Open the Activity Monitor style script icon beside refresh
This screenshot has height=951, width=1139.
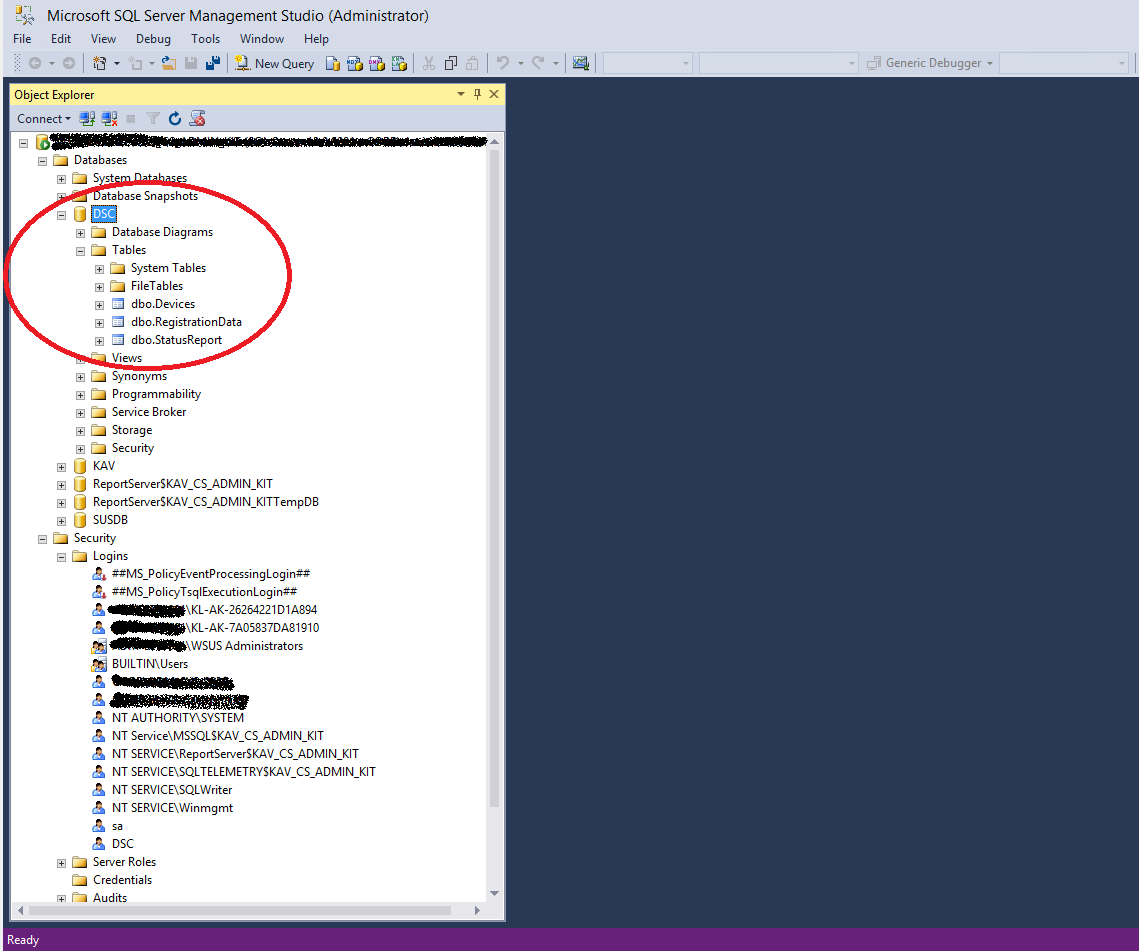pos(197,118)
